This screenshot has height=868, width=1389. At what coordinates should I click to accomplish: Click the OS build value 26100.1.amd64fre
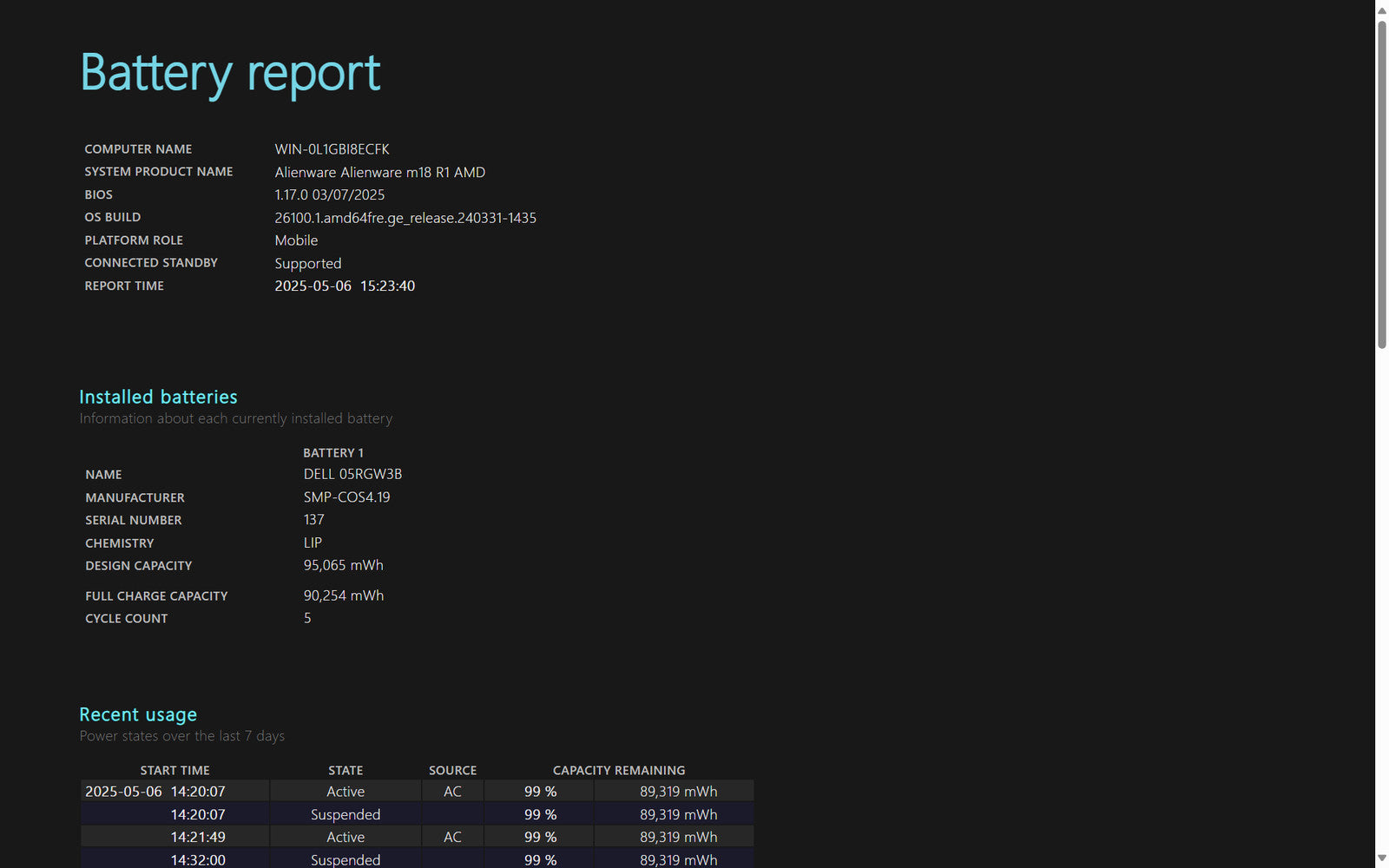coord(405,218)
